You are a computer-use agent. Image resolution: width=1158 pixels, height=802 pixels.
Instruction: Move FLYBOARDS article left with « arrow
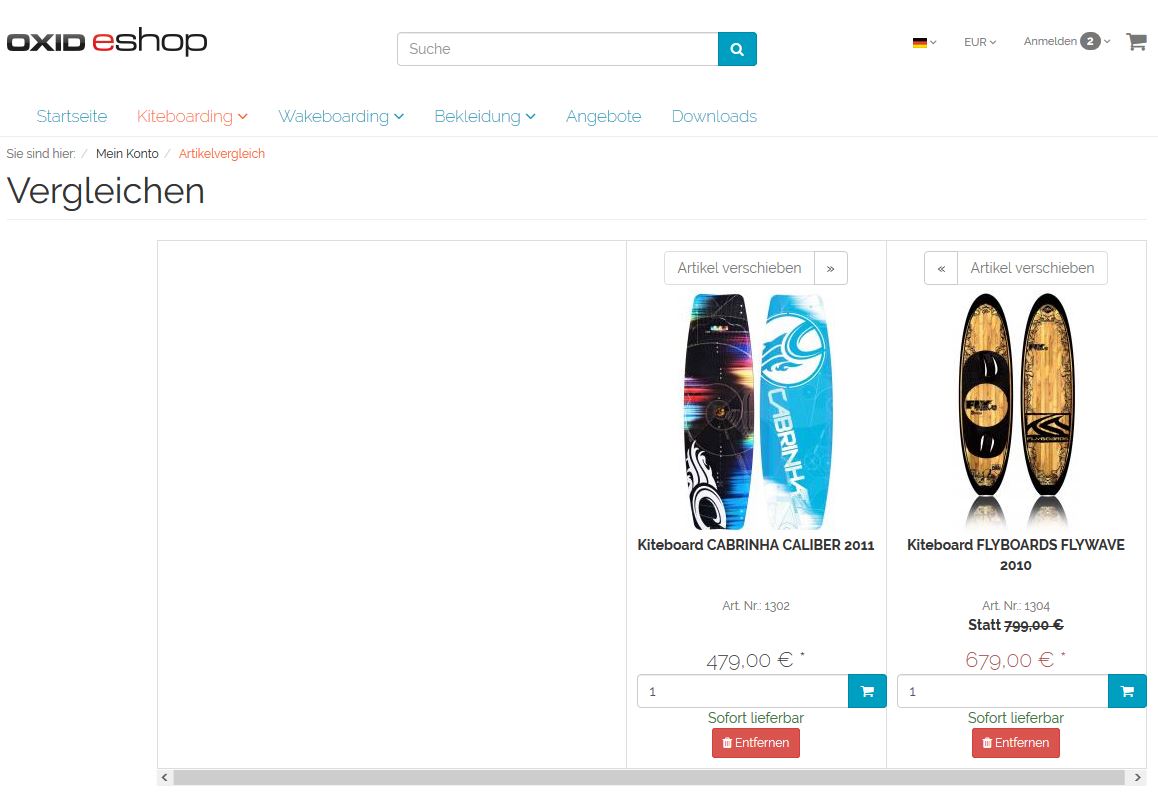tap(941, 268)
